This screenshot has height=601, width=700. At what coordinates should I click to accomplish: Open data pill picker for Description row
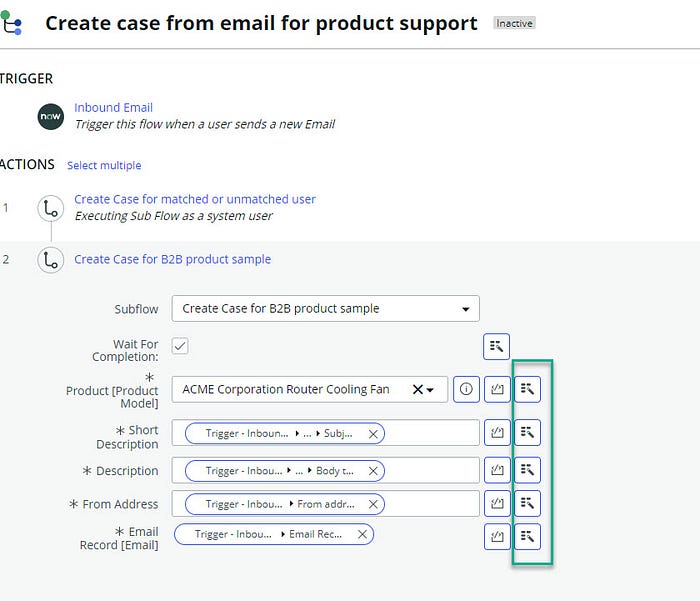[528, 470]
